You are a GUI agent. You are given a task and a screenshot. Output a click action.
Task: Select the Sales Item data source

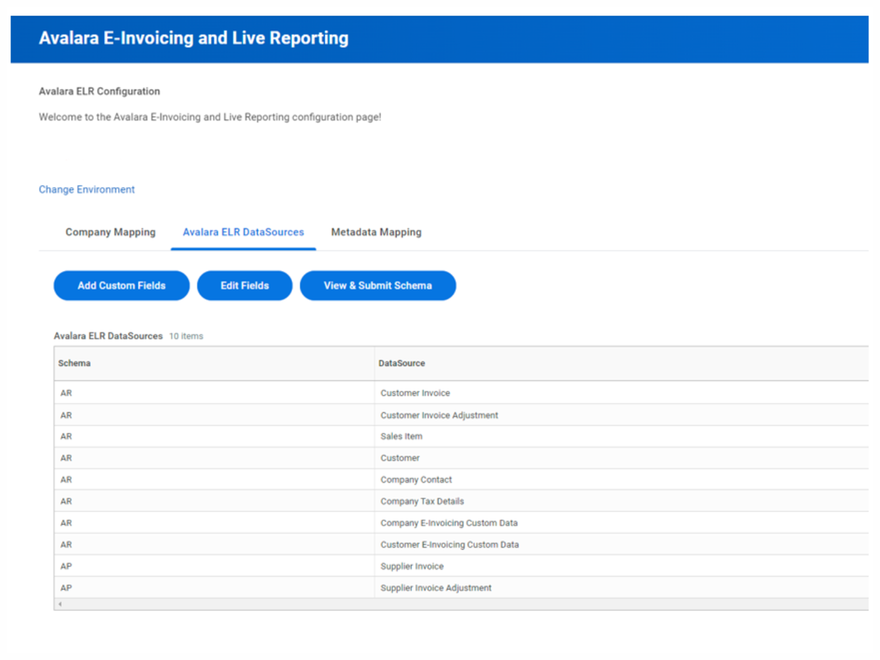pos(399,436)
